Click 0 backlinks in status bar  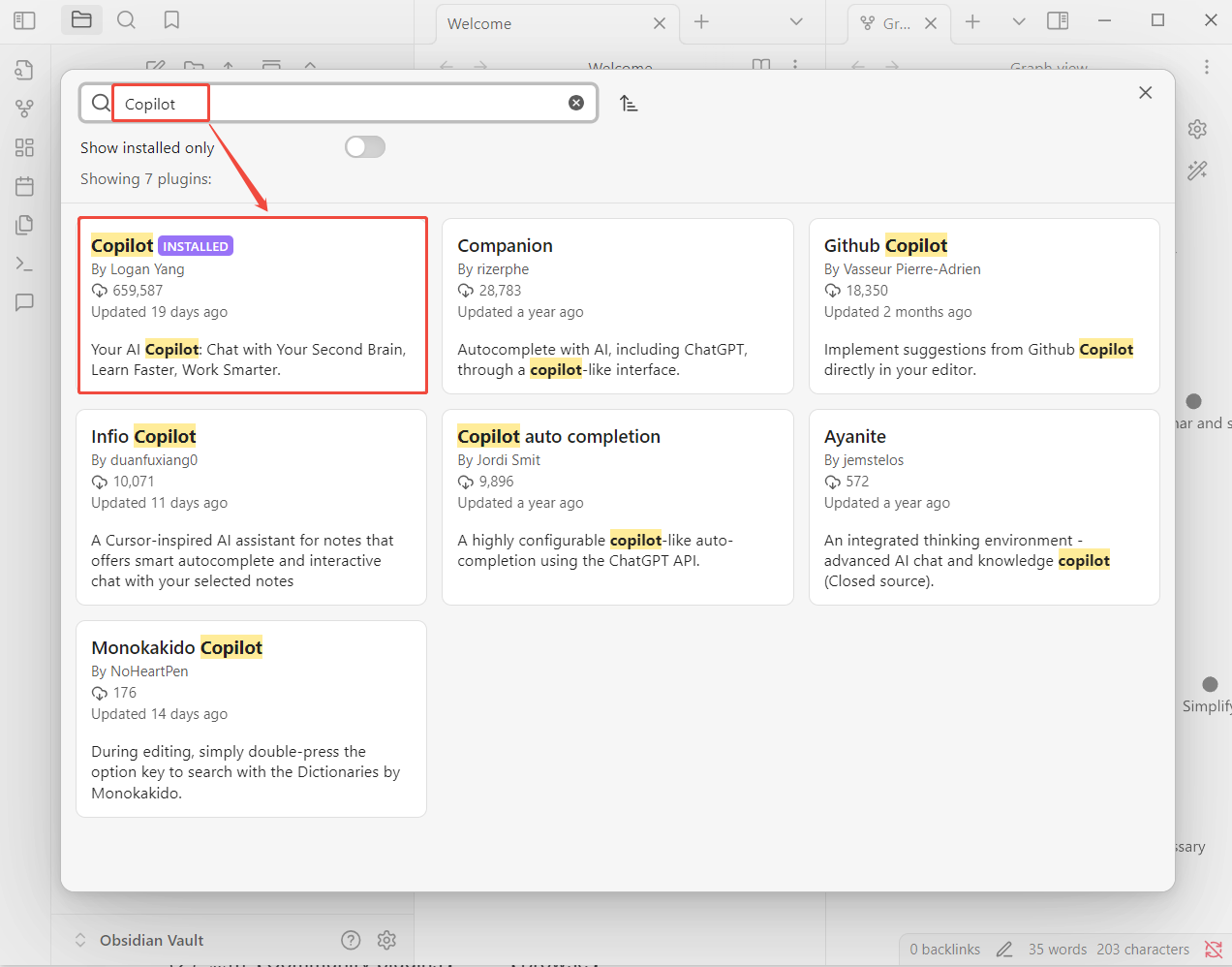(x=944, y=950)
